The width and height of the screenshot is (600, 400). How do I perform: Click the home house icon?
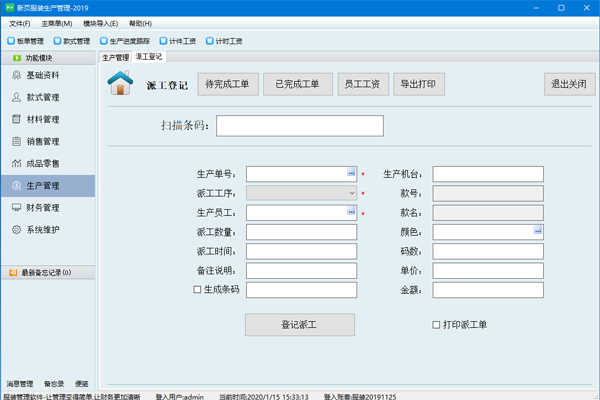coord(120,83)
